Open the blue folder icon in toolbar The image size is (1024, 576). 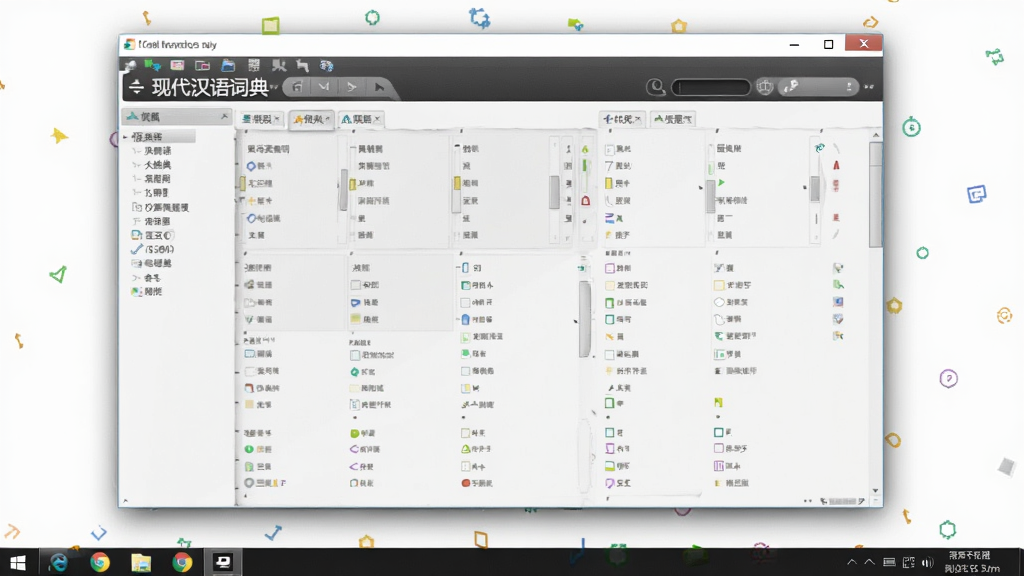[x=228, y=65]
